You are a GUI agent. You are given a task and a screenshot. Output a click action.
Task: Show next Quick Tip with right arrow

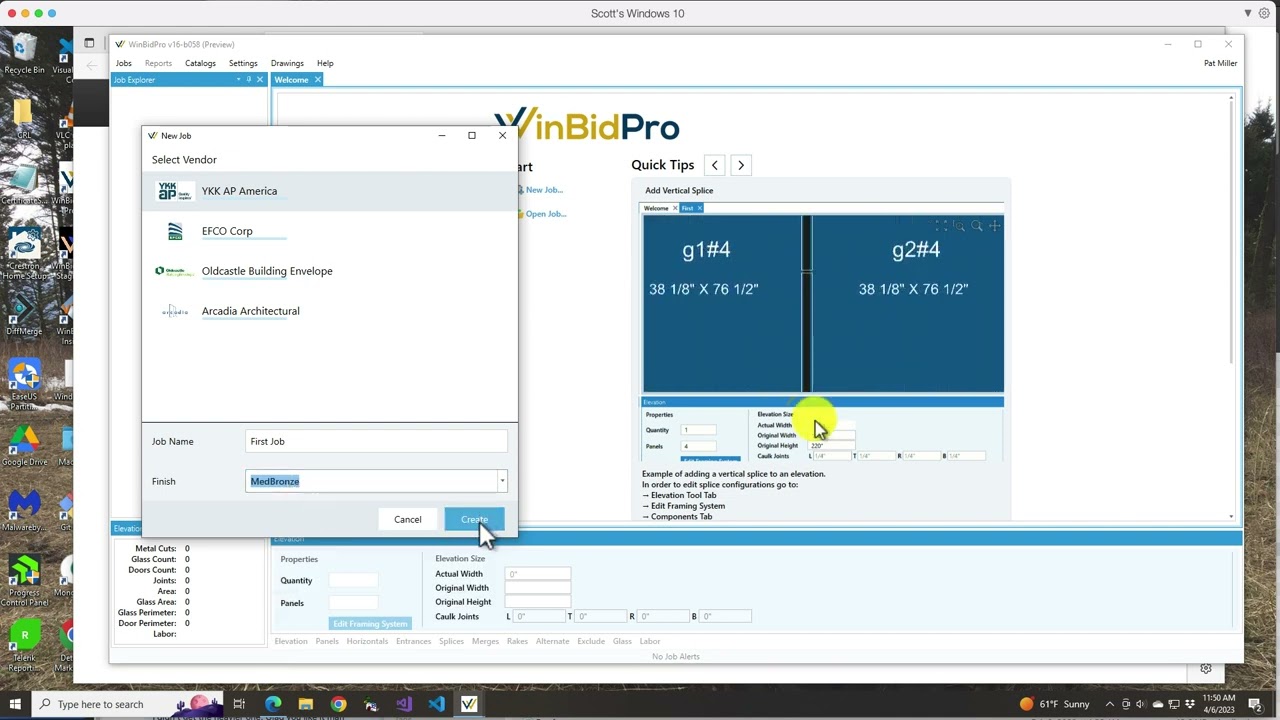(741, 165)
